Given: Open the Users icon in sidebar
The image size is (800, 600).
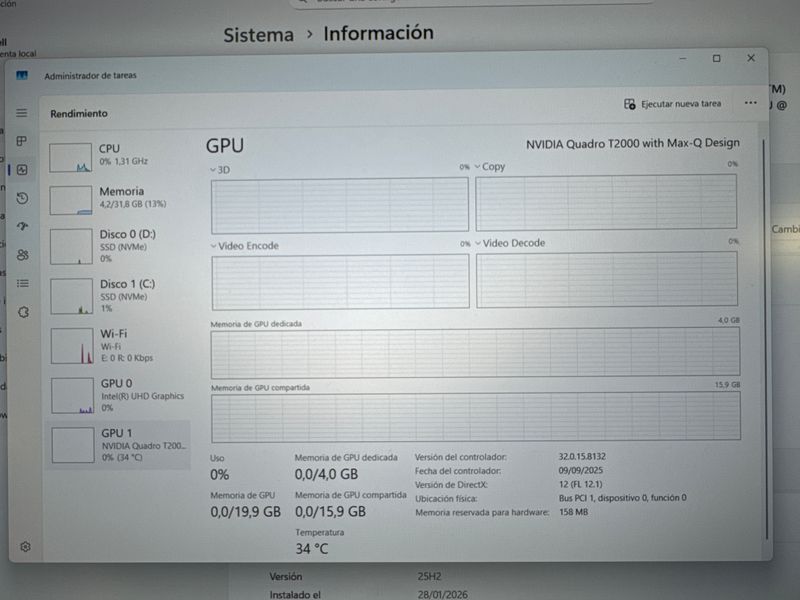Looking at the screenshot, I should pyautogui.click(x=23, y=255).
